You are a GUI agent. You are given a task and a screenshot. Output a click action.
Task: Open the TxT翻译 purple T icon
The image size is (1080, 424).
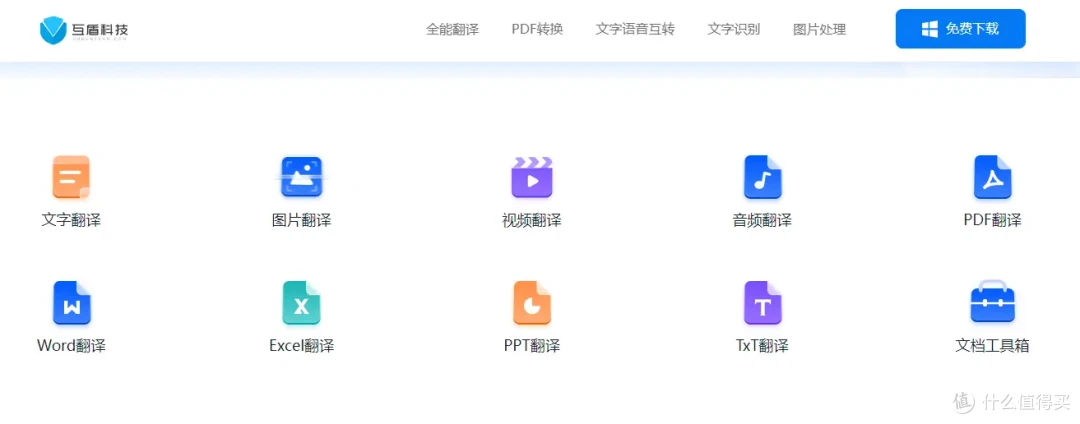(762, 303)
